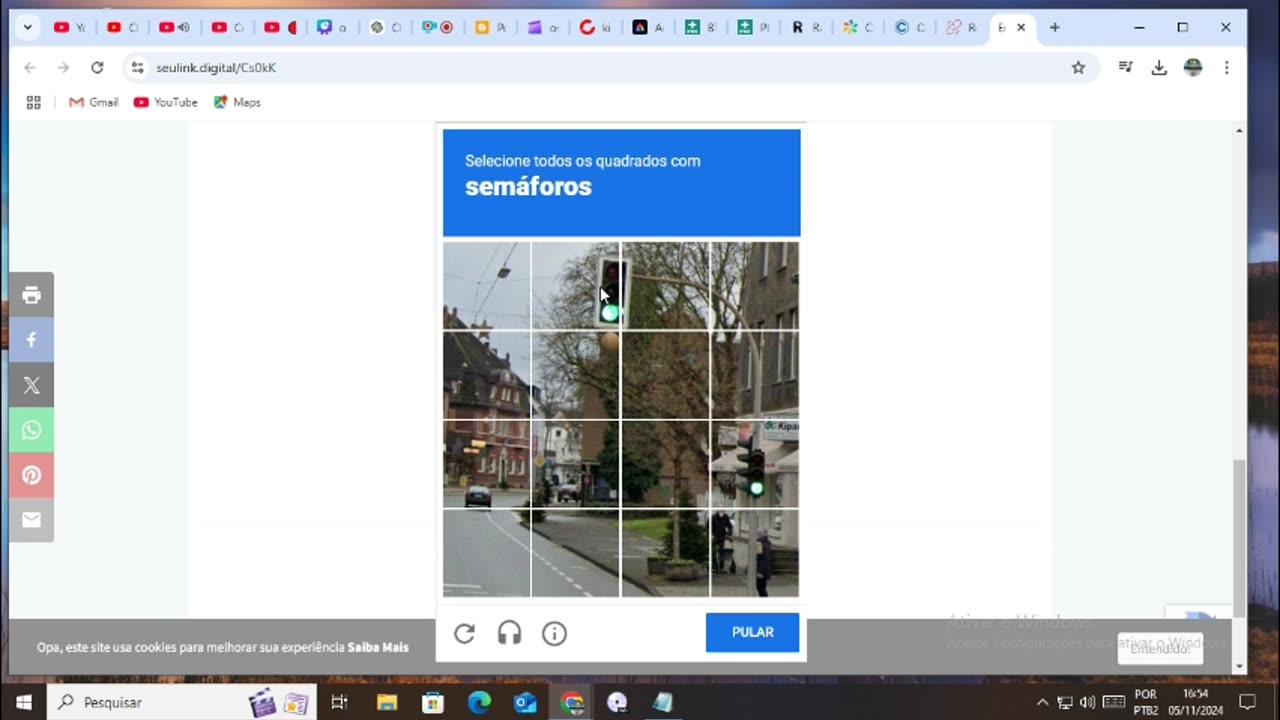Open File Explorer from the taskbar

click(x=386, y=702)
